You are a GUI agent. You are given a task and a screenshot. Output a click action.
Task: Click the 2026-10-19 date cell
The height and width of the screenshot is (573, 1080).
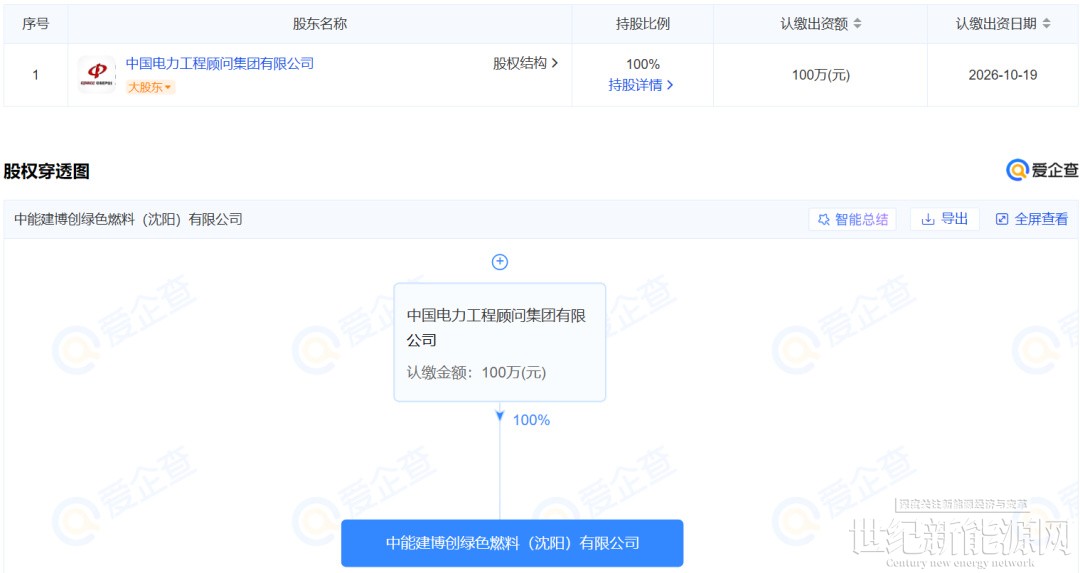1003,75
